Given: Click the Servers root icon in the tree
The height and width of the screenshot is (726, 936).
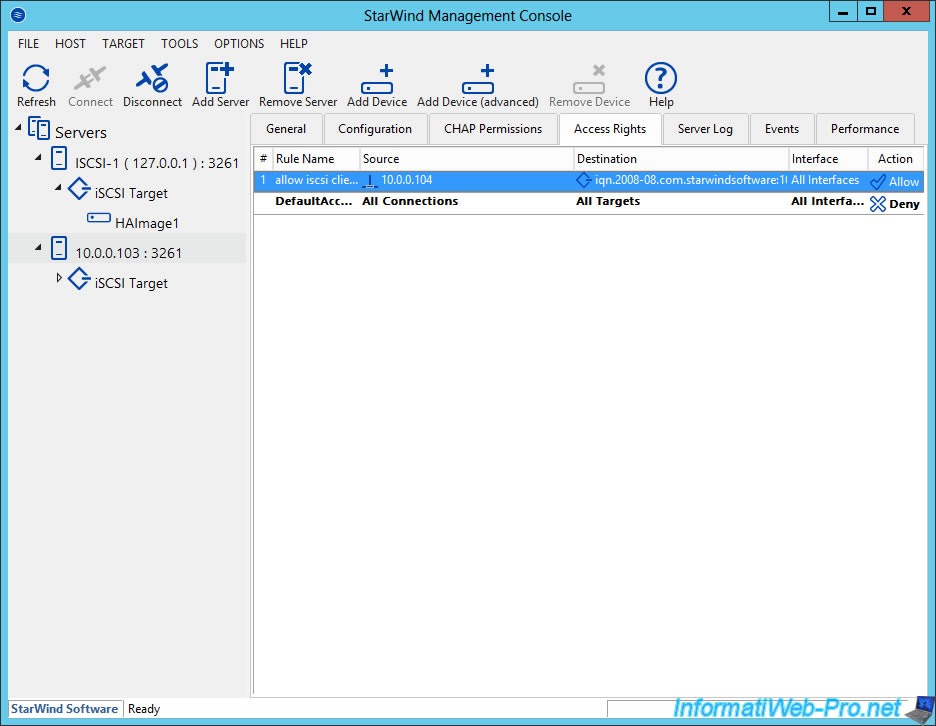Looking at the screenshot, I should click(39, 129).
